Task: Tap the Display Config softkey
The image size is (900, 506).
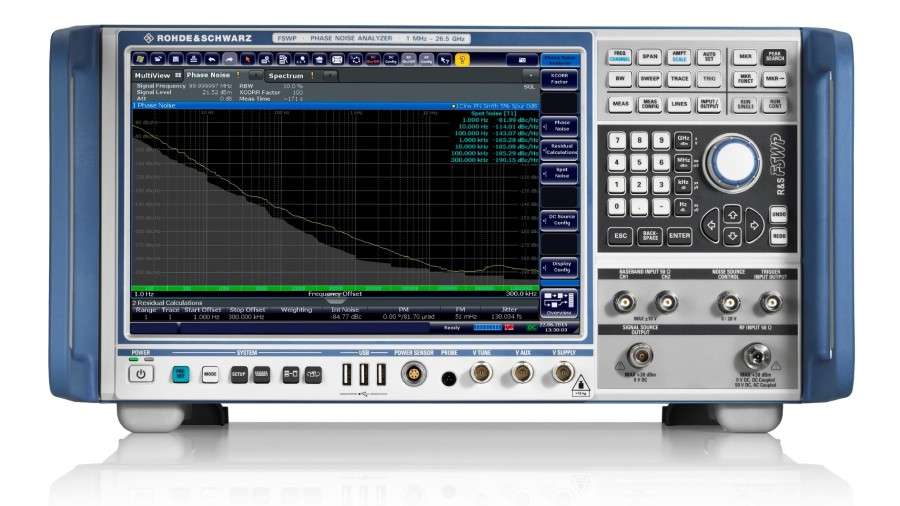Action: click(559, 267)
